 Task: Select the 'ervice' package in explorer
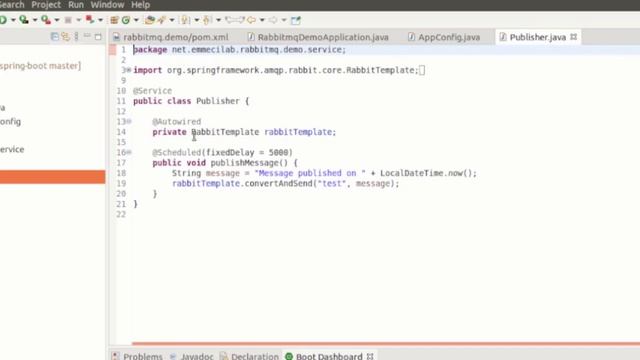12,149
